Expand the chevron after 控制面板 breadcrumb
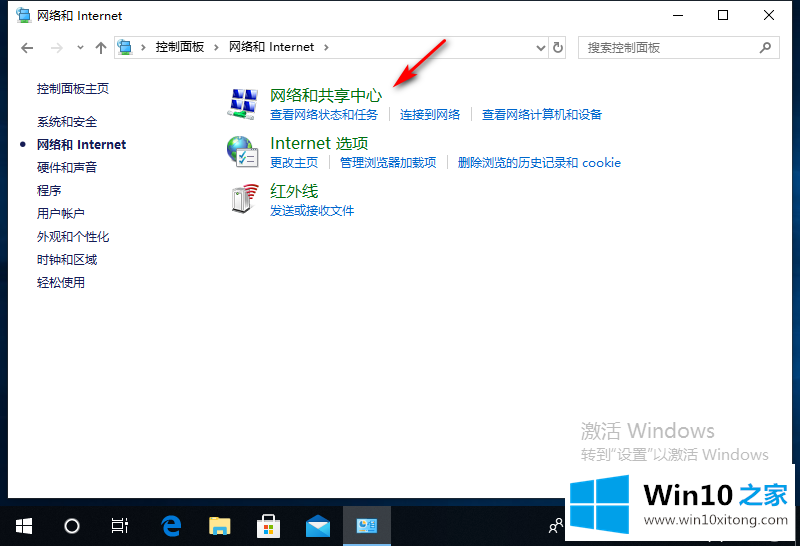The image size is (800, 546). pos(217,47)
